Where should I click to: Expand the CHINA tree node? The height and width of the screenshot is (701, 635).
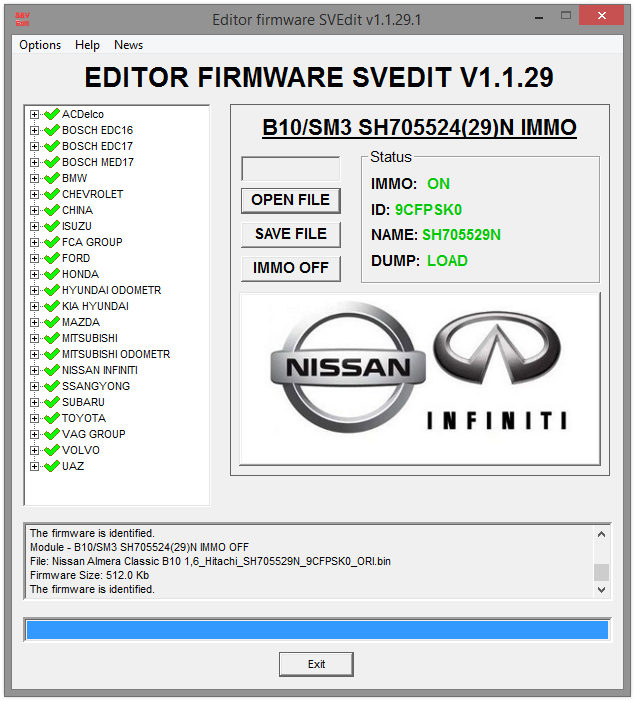click(34, 210)
